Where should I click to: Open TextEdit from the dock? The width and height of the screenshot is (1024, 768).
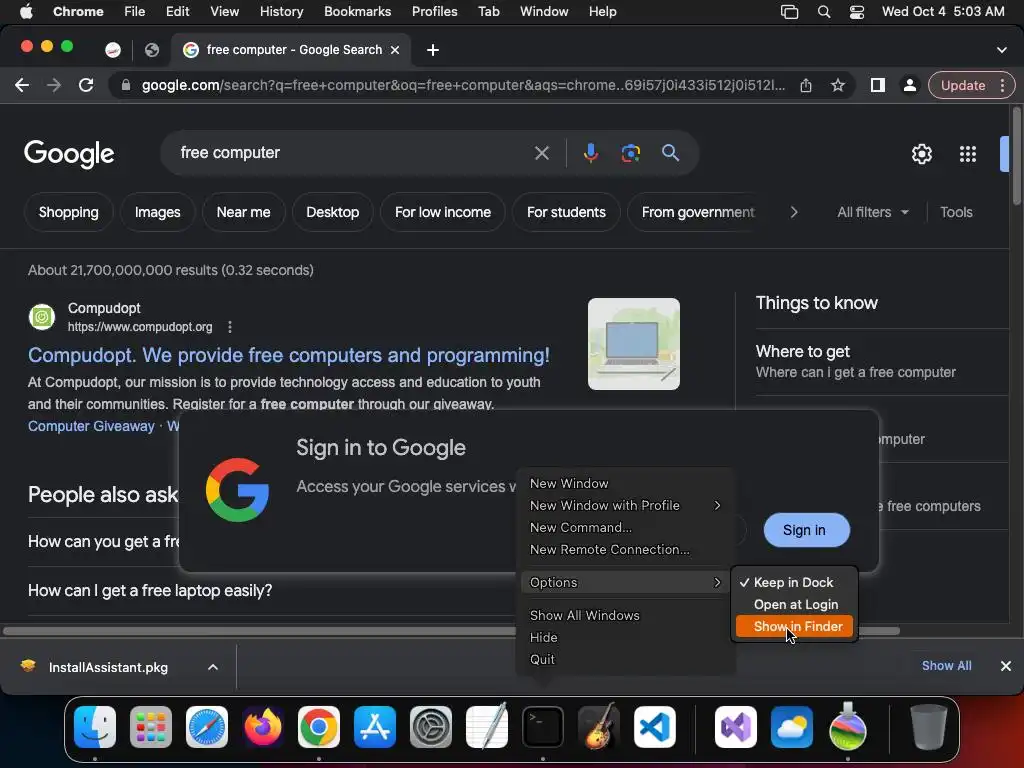[487, 727]
